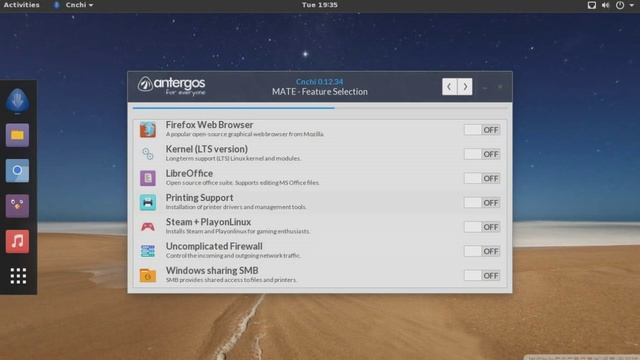
Task: Click the Windows sharing SMB folder icon
Action: (148, 276)
